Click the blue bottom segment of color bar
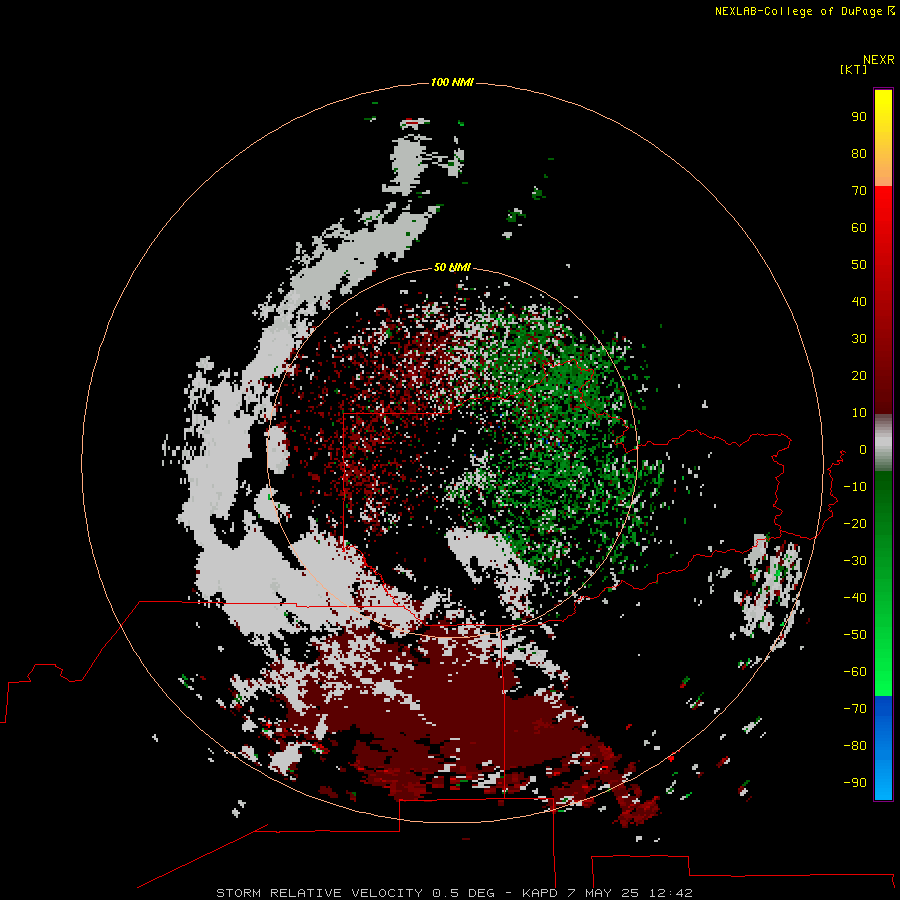900x900 pixels. pos(883,748)
